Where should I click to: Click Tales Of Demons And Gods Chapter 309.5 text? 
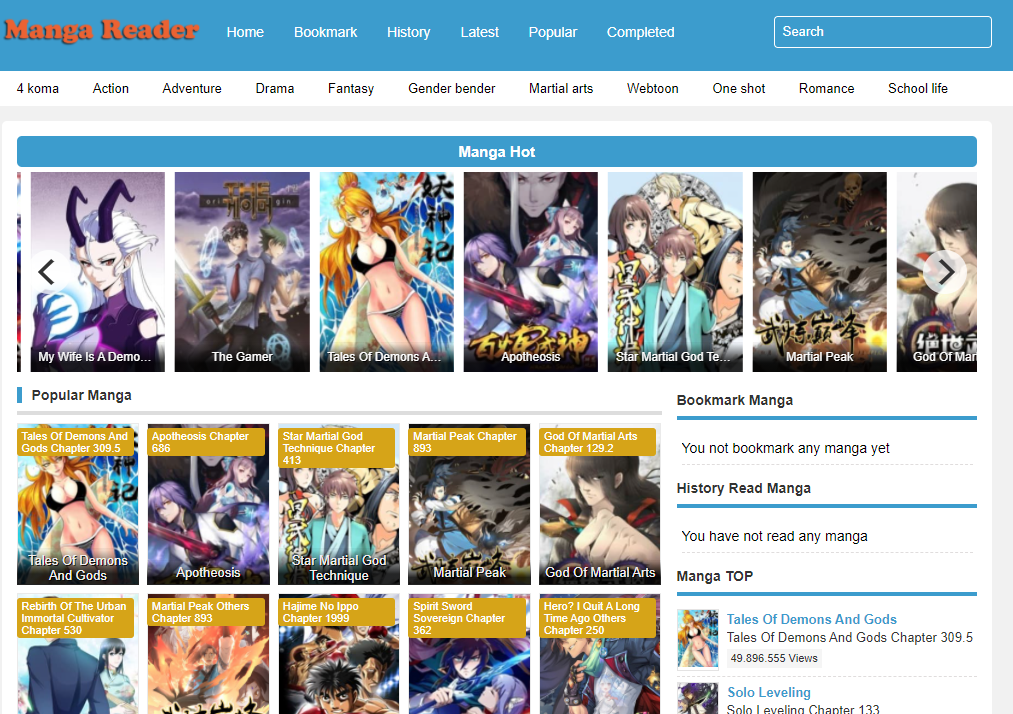pyautogui.click(x=850, y=638)
